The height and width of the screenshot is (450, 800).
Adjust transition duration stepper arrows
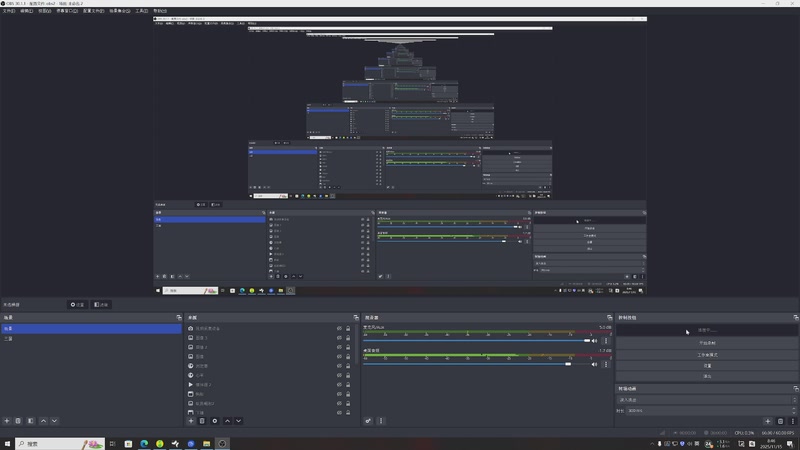coord(793,410)
